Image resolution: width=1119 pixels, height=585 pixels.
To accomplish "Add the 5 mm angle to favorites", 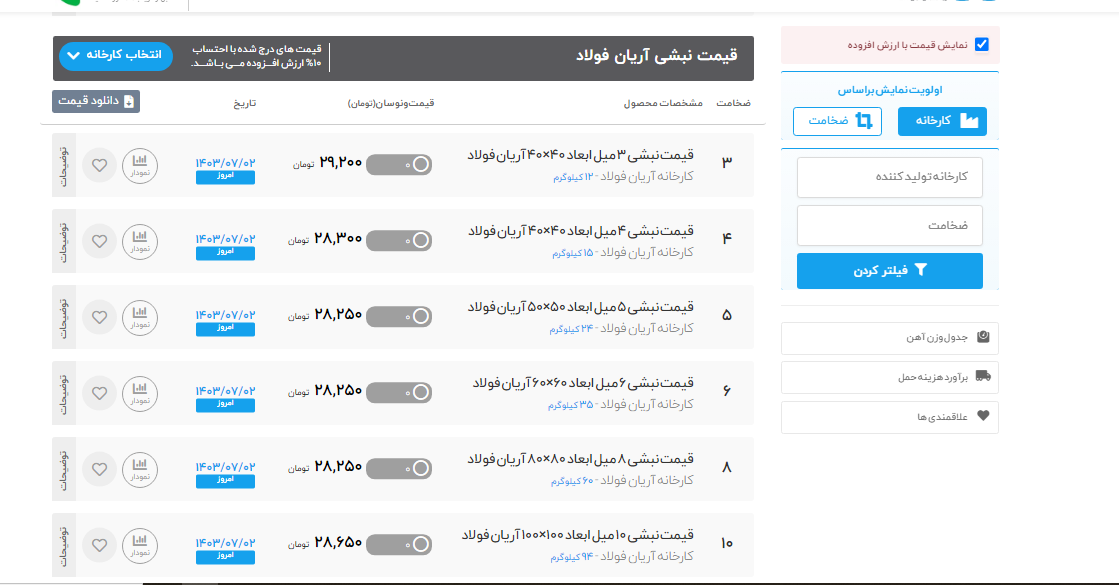I will [99, 317].
